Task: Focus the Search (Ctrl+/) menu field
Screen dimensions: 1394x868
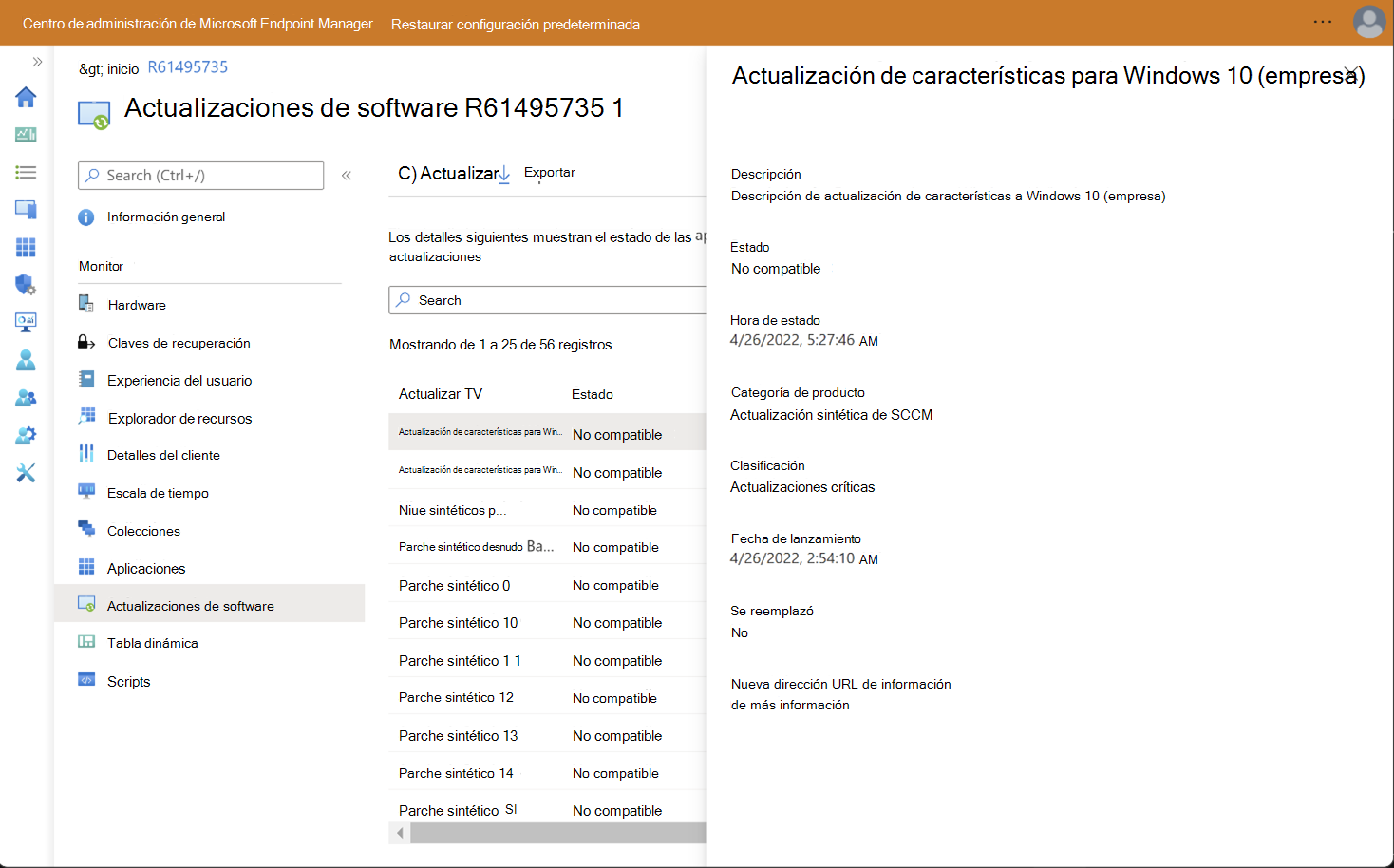Action: [x=200, y=176]
